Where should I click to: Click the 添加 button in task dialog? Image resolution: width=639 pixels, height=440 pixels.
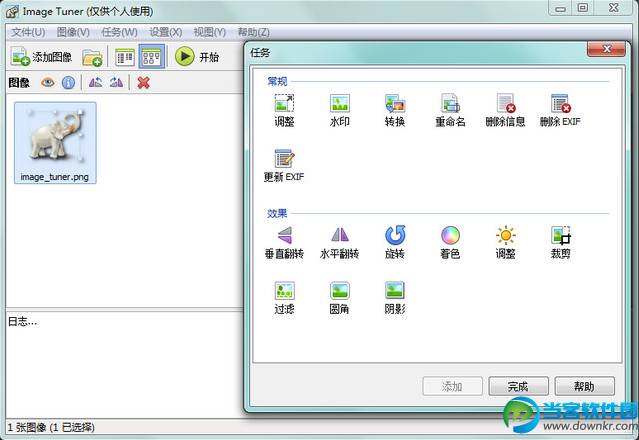(452, 386)
